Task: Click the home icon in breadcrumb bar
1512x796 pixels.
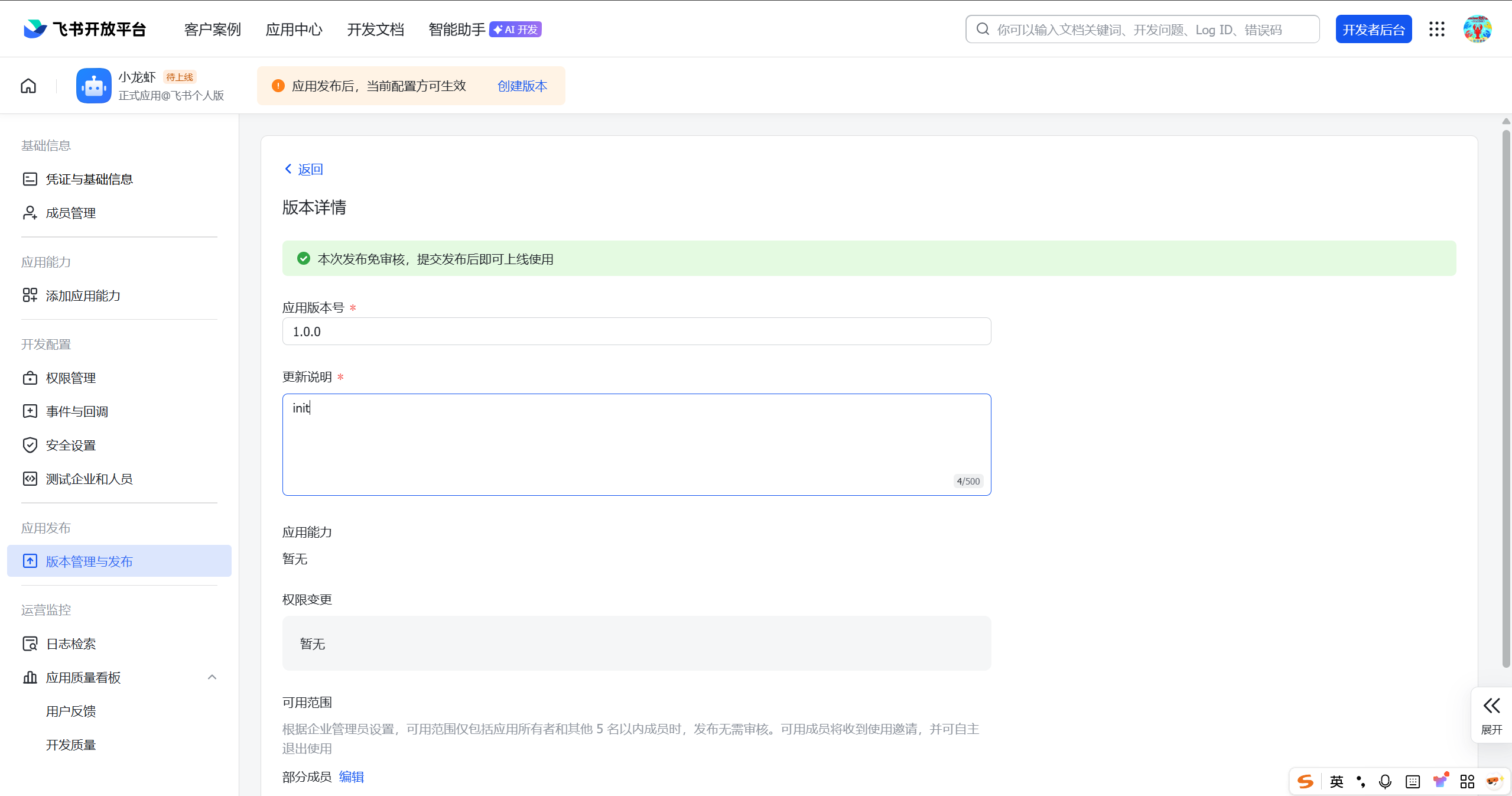Action: pos(28,86)
